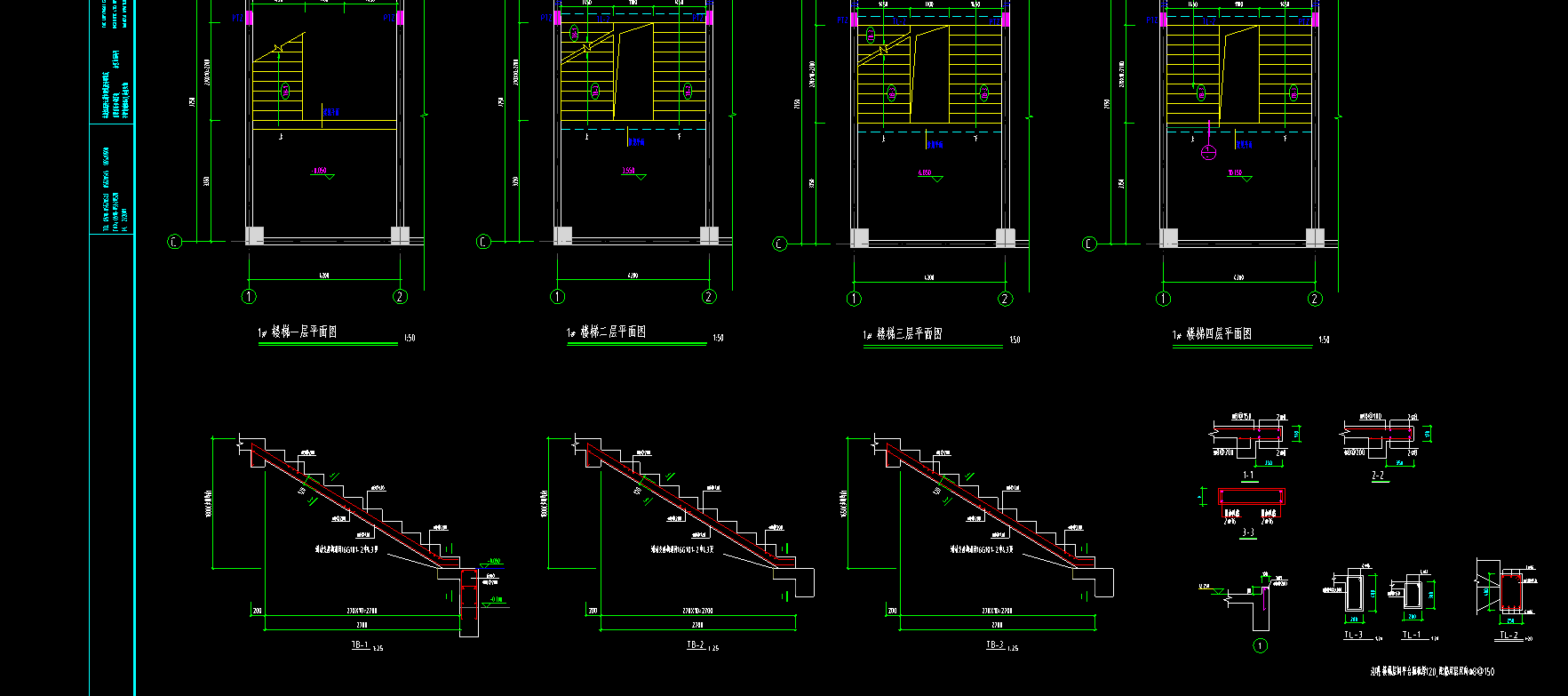
Task: Click grid bubble 1 under the first floor plan
Action: (249, 297)
